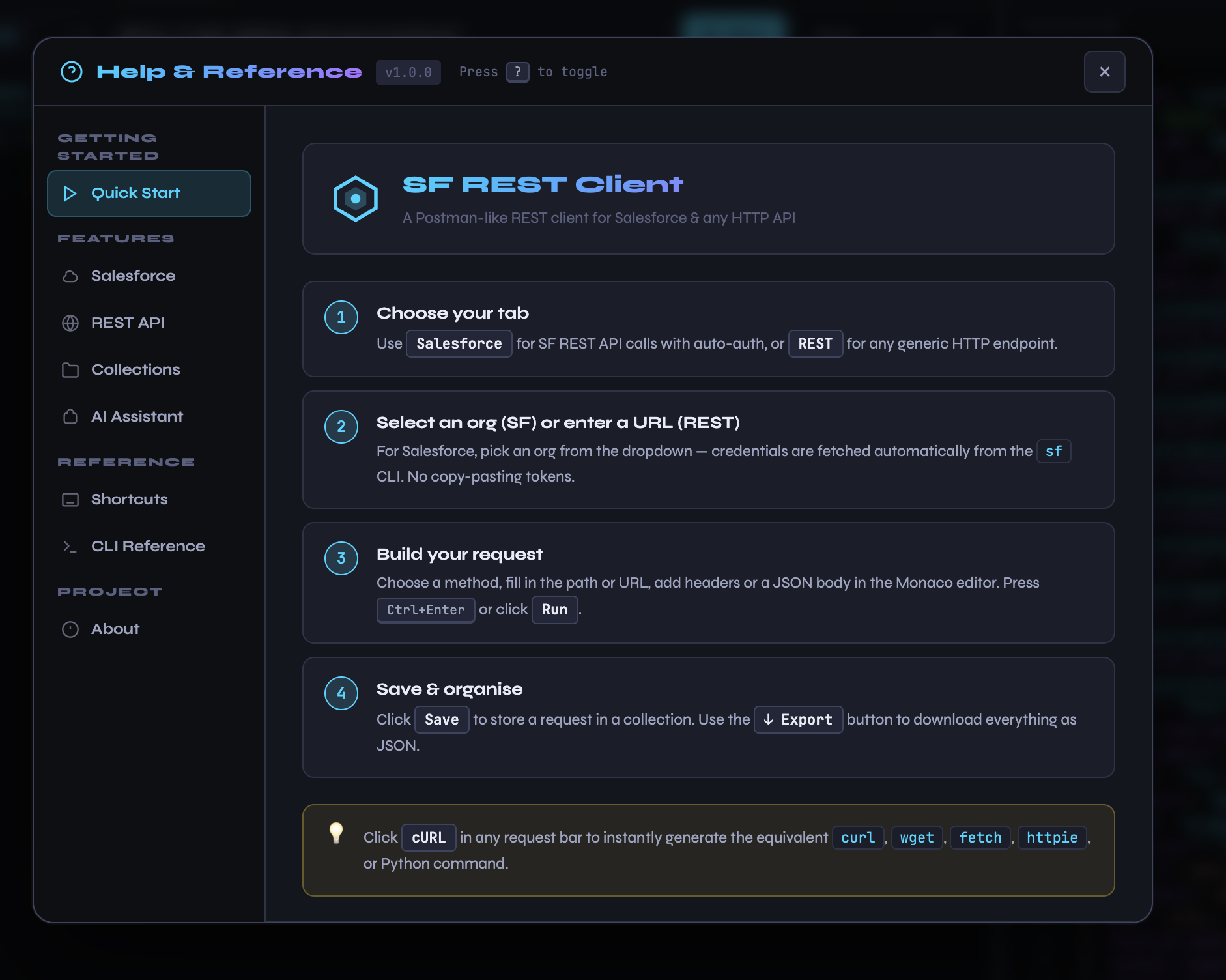
Task: Click the cURL chip in the tip box
Action: tap(429, 838)
